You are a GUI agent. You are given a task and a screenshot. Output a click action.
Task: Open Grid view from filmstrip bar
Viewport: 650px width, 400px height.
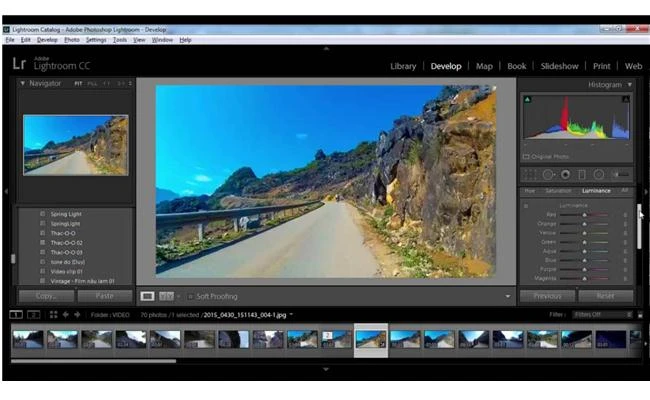[x=51, y=314]
